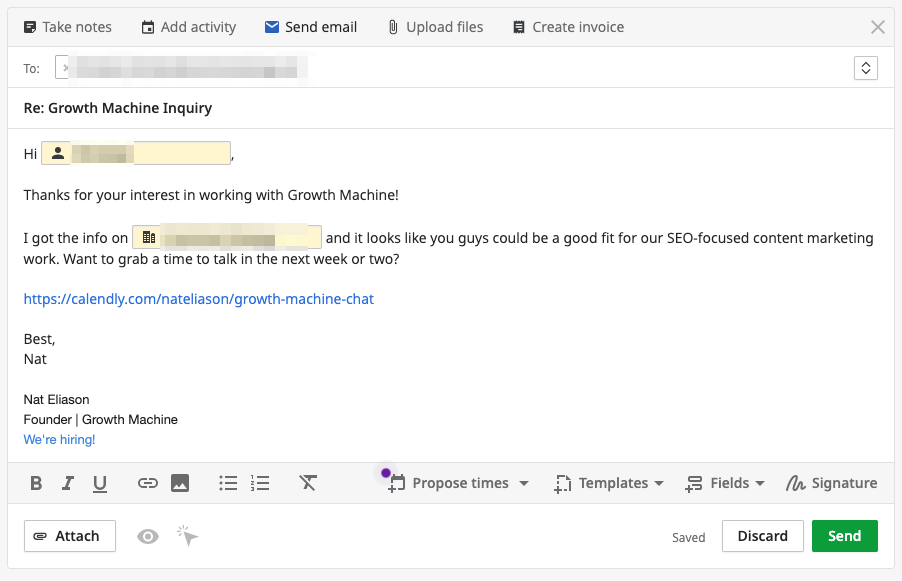Discard the email draft
Screen dimensions: 902x581
click(763, 536)
